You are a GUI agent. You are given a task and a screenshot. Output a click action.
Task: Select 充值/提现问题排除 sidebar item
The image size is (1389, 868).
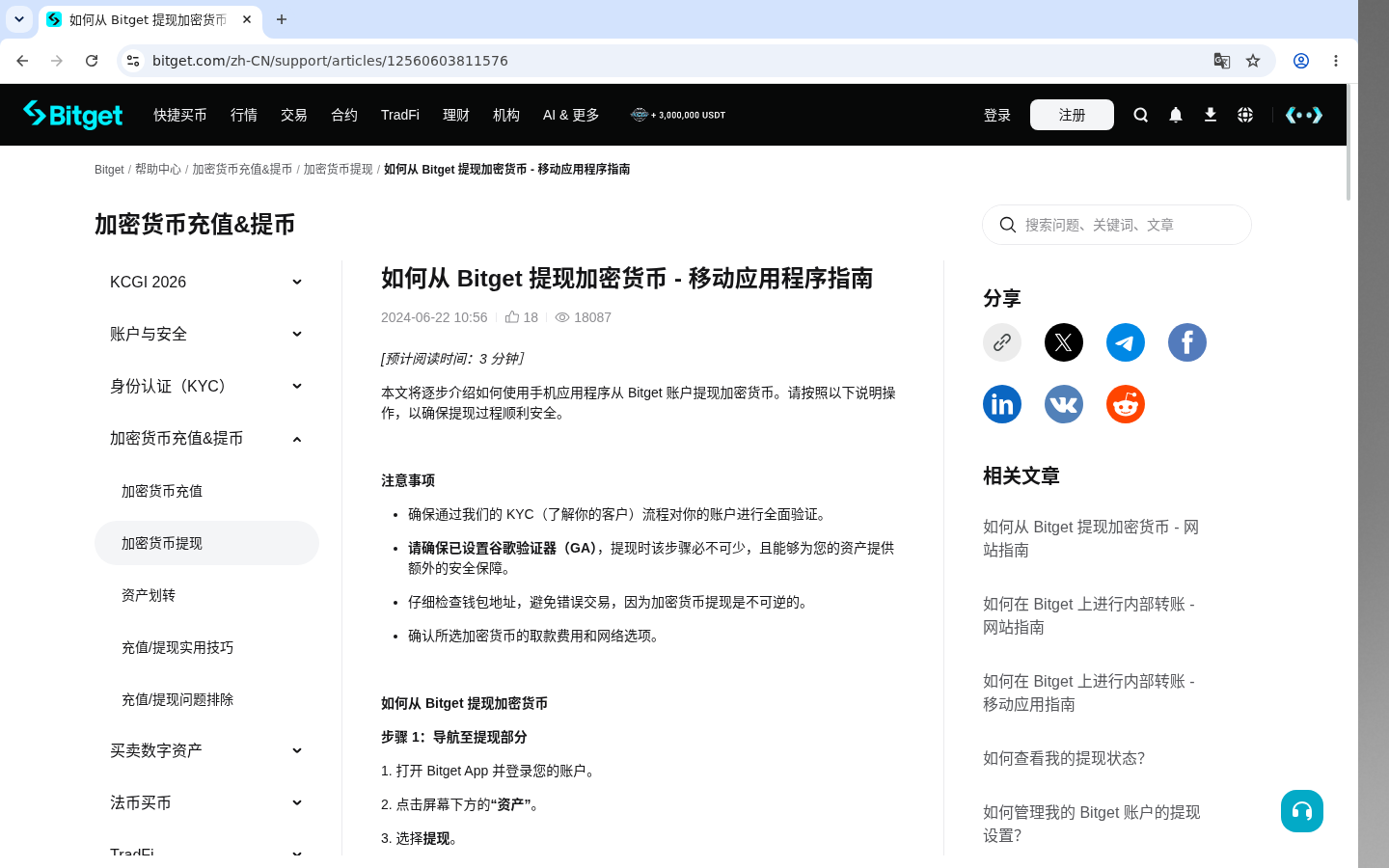pos(206,699)
